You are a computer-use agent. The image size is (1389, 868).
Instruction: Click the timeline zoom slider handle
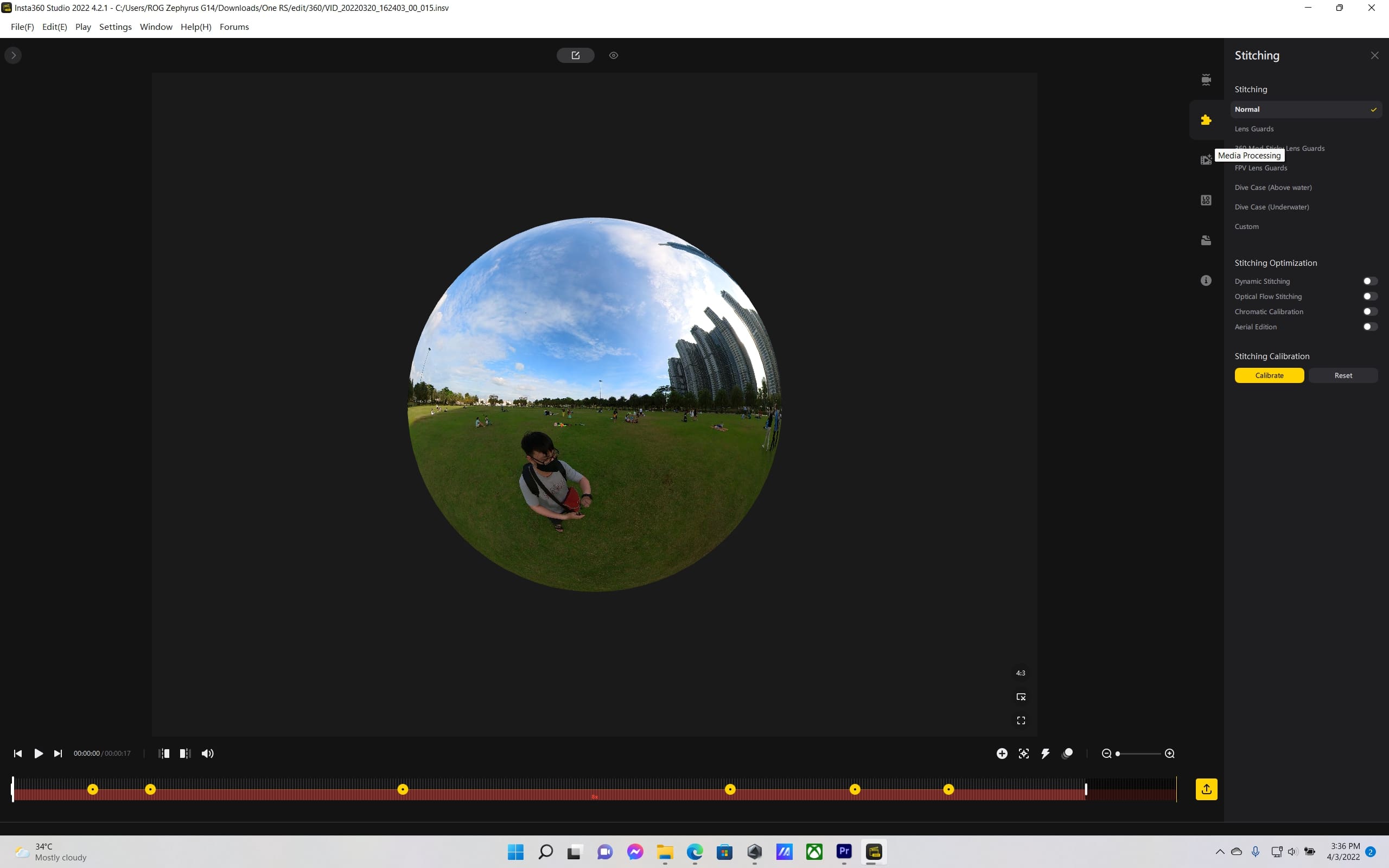pos(1118,754)
